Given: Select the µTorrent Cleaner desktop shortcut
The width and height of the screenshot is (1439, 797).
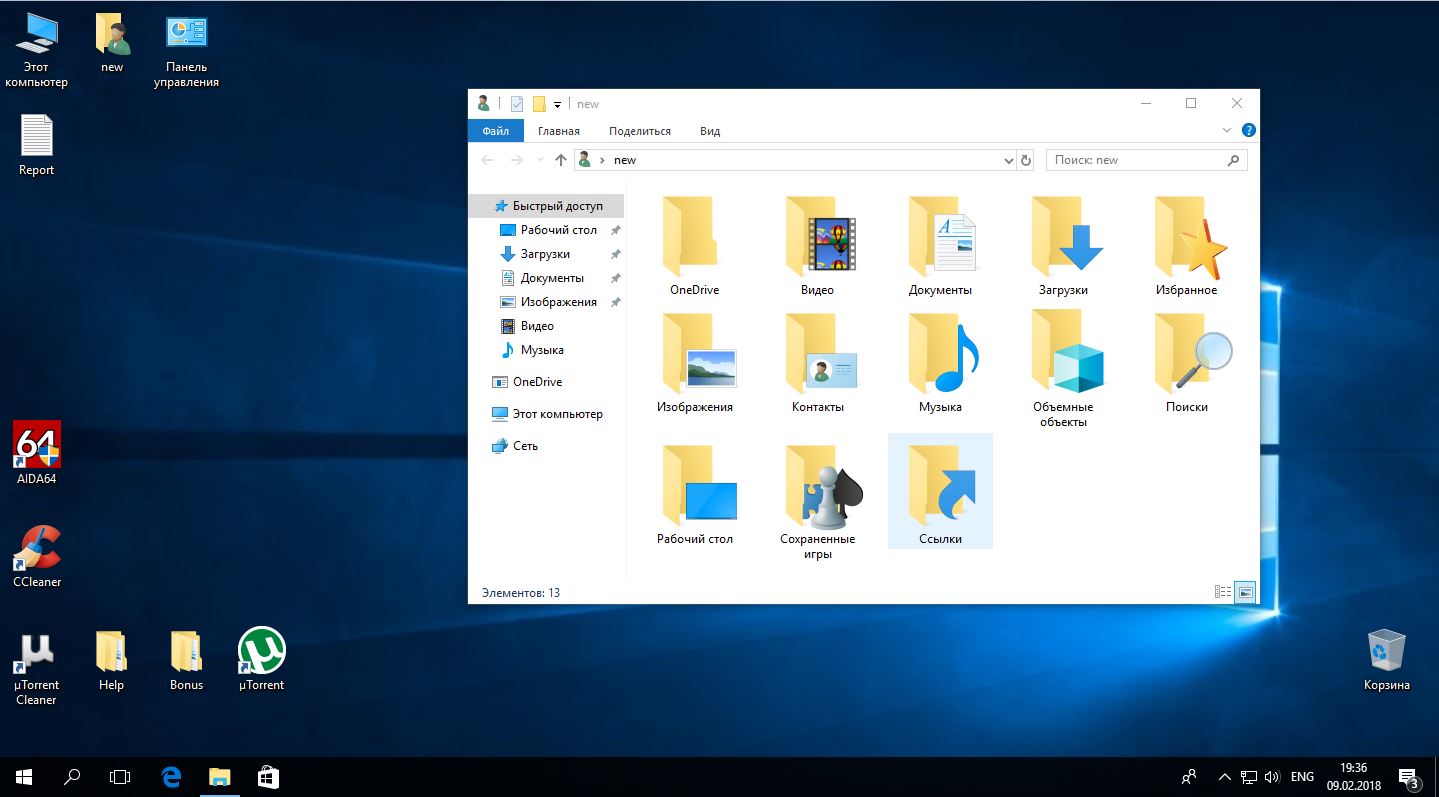Looking at the screenshot, I should coord(36,667).
